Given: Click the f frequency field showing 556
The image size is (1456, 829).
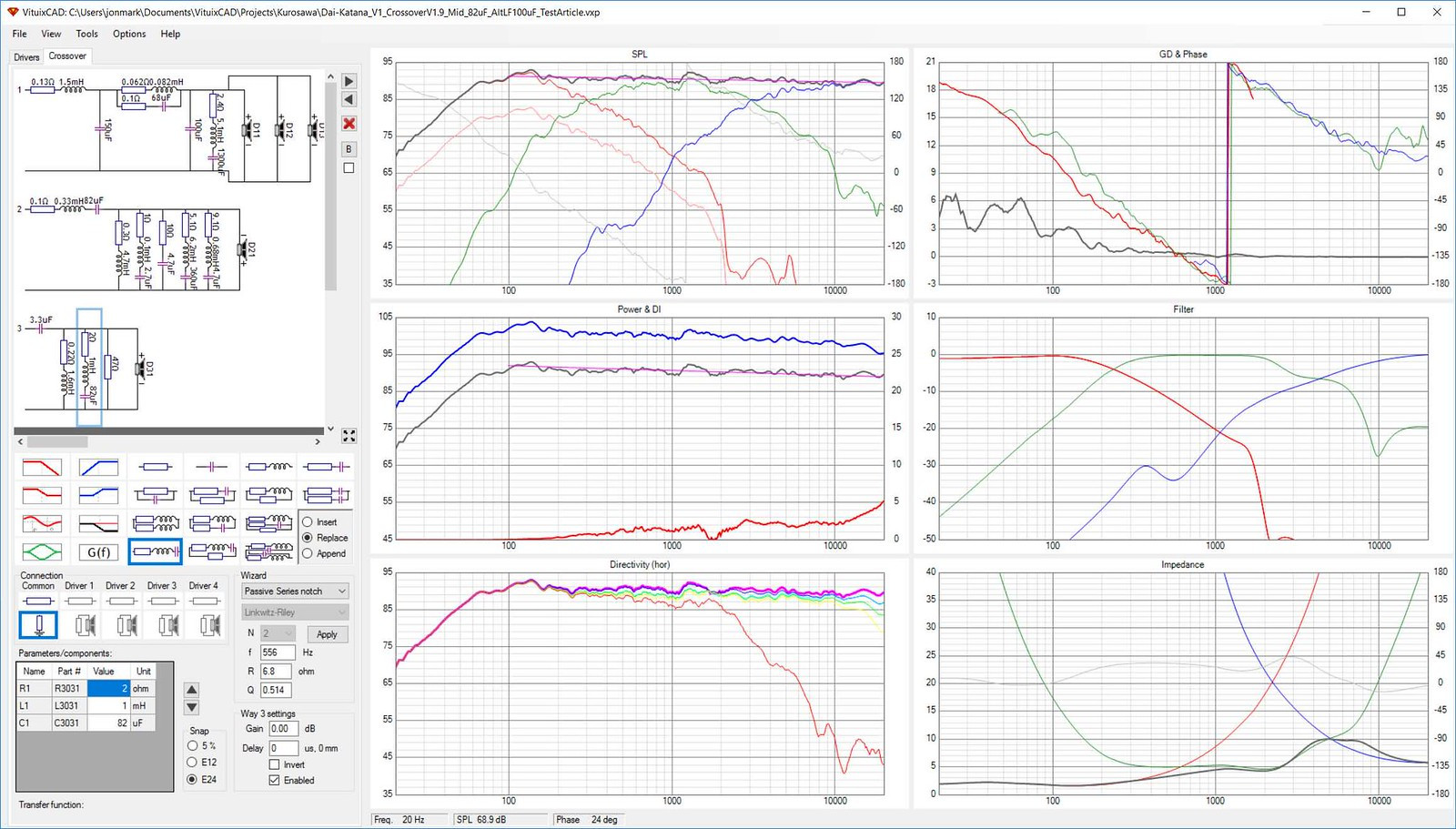Looking at the screenshot, I should click(x=278, y=652).
